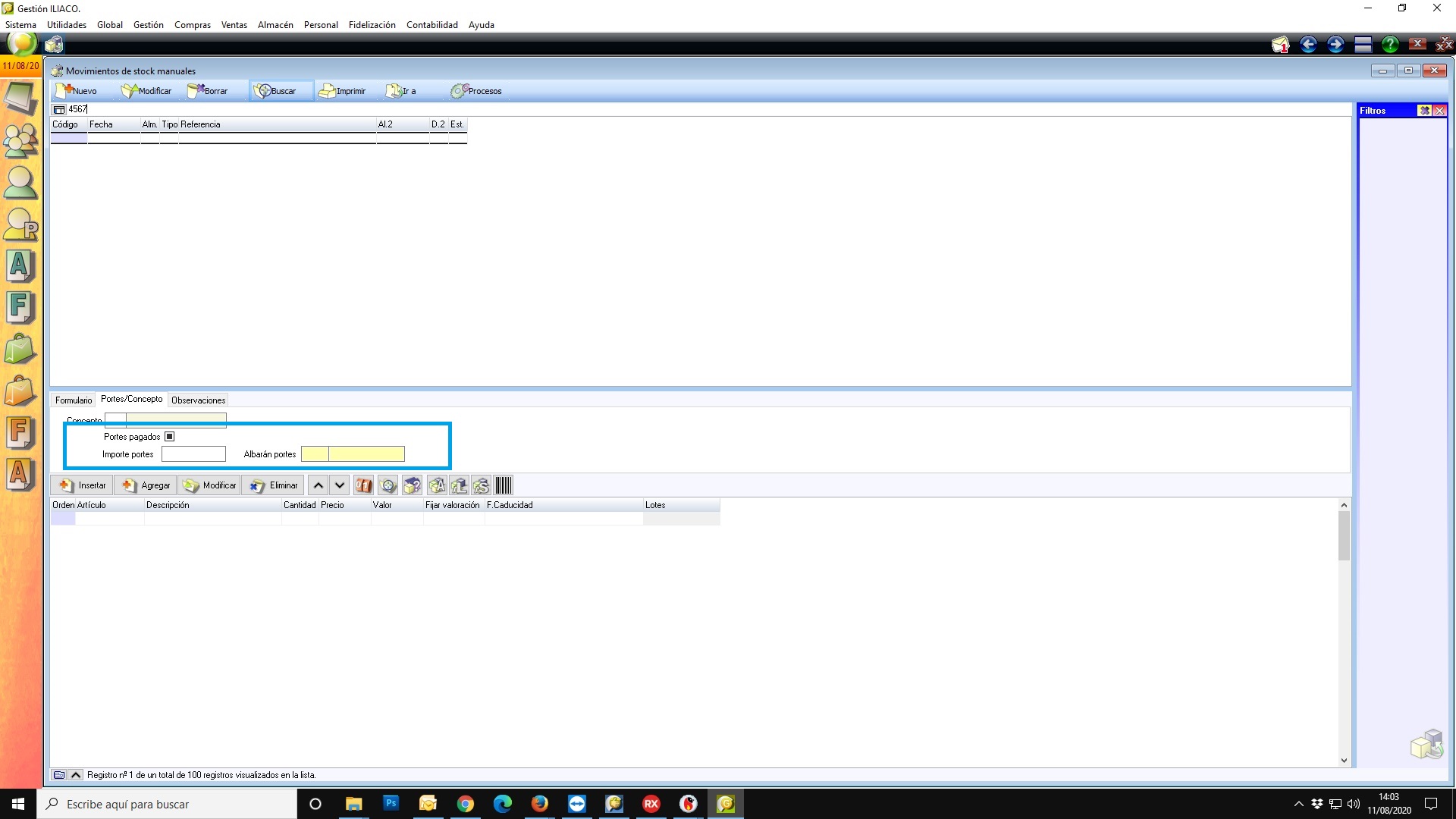
Task: Toggle the Portes pagados checkbox
Action: [170, 437]
